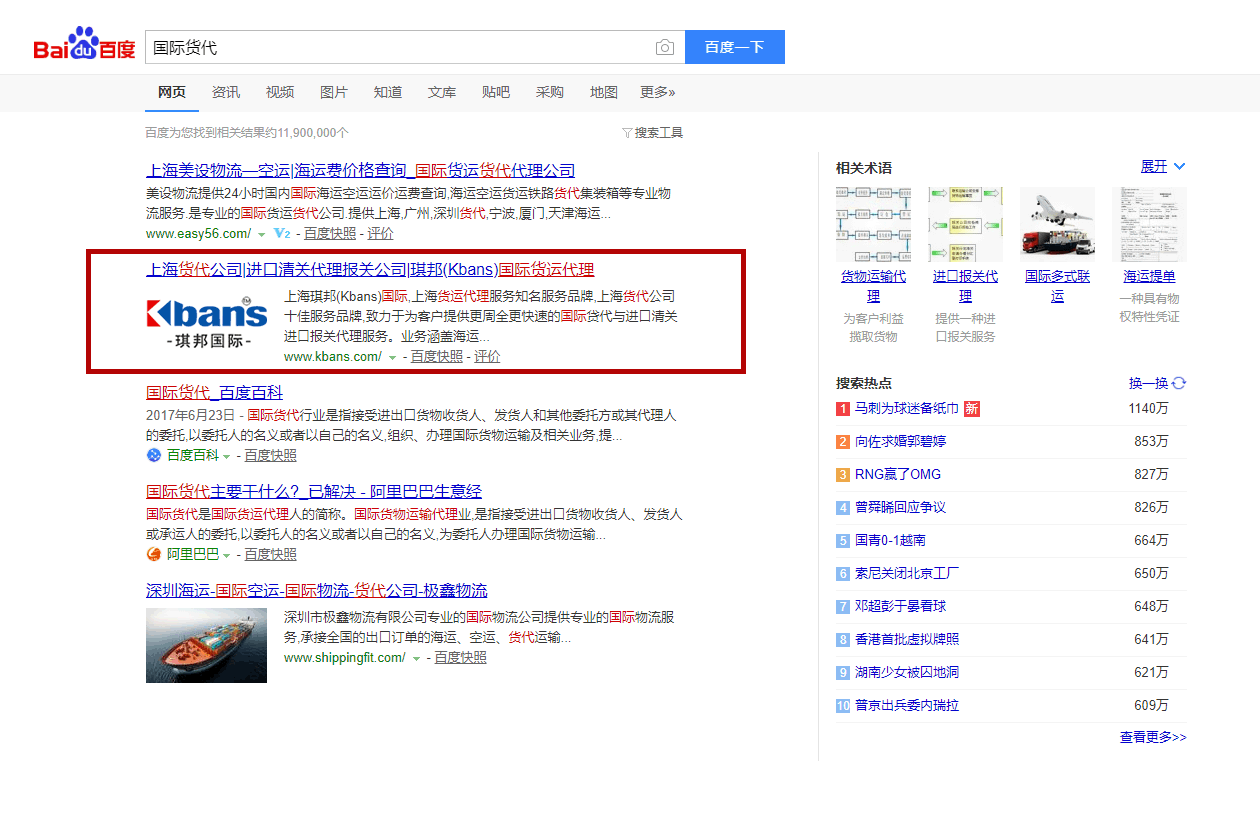This screenshot has height=827, width=1260.
Task: Open 国际货代主要干什么 Alibaba result
Action: point(314,491)
